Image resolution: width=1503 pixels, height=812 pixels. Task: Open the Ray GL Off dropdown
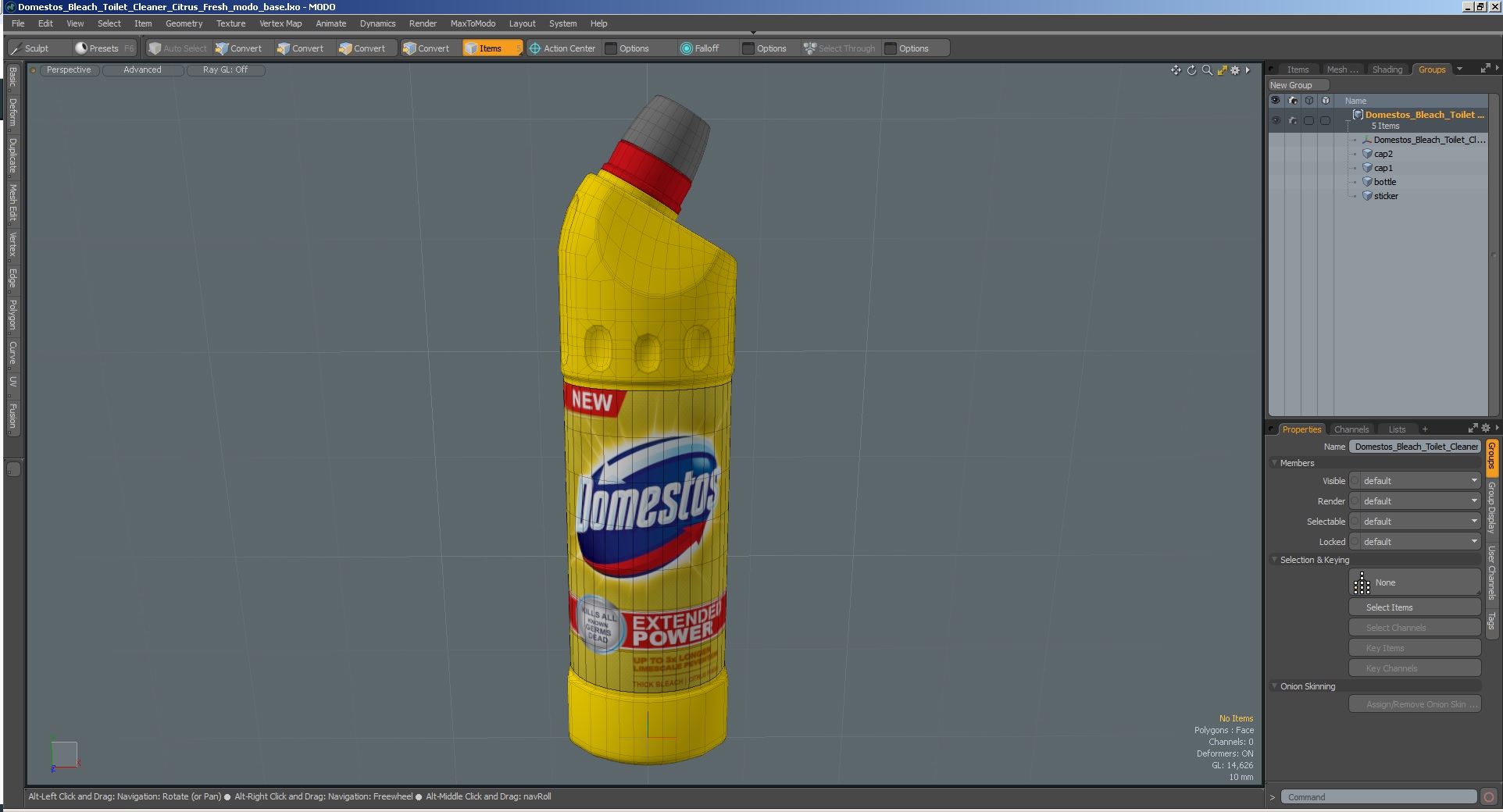225,70
